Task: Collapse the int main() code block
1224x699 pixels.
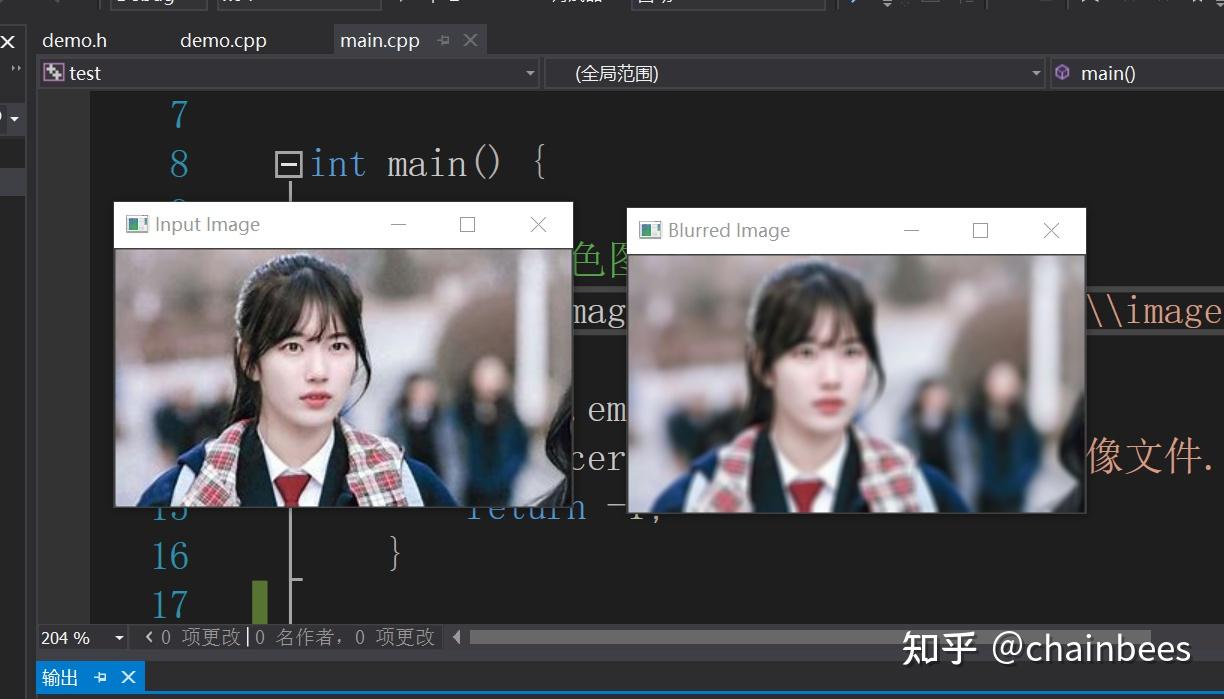Action: 288,165
